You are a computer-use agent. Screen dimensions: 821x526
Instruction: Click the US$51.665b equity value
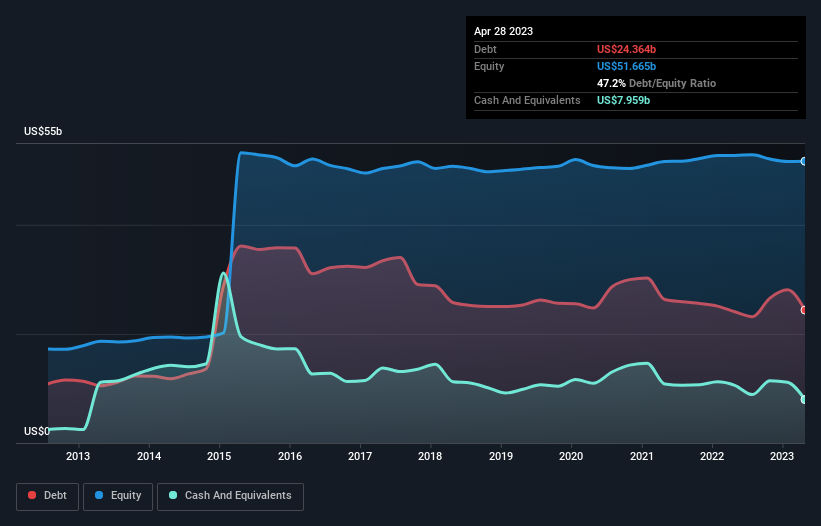pyautogui.click(x=626, y=66)
